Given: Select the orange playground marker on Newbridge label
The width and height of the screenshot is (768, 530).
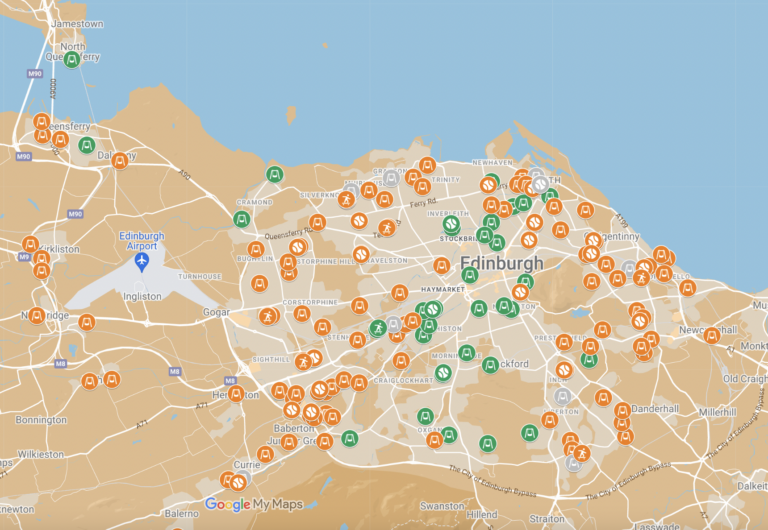Looking at the screenshot, I should (37, 316).
